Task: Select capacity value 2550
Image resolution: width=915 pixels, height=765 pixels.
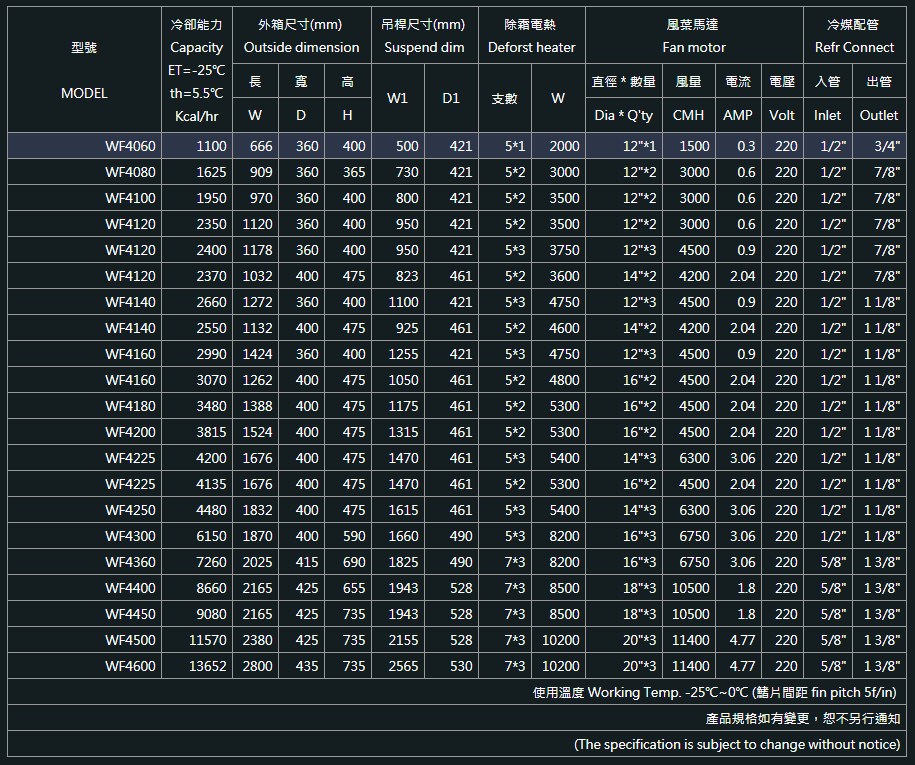Action: tap(211, 328)
